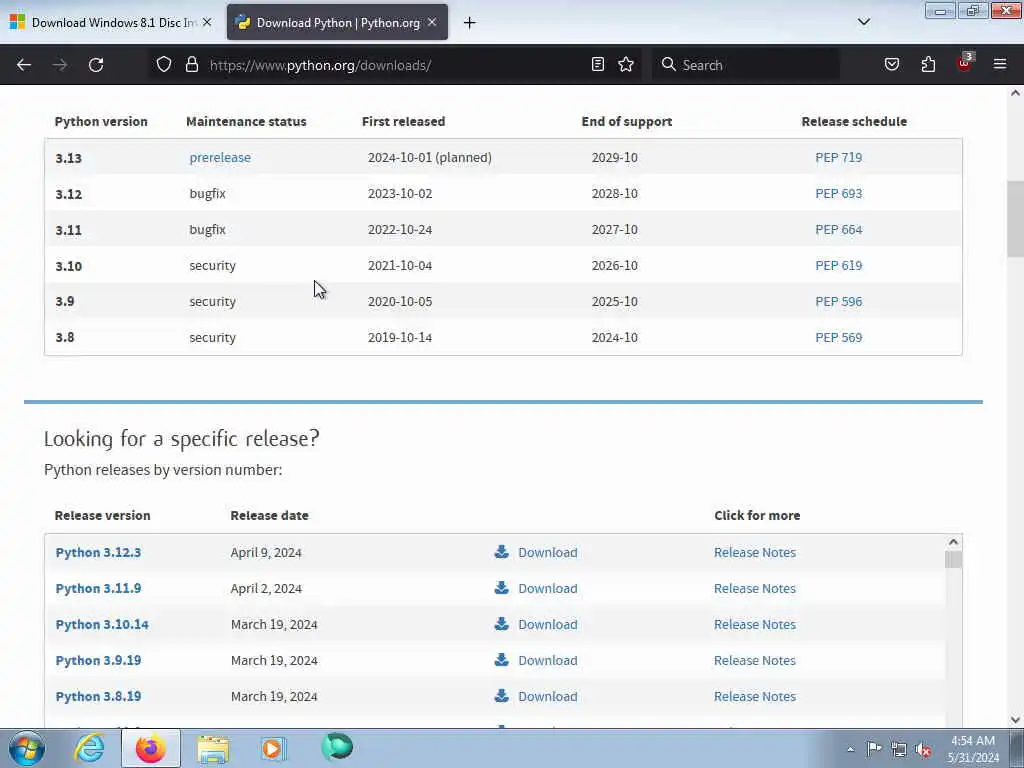Click Download text for Python 3.10.14
1024x768 pixels.
coord(547,624)
